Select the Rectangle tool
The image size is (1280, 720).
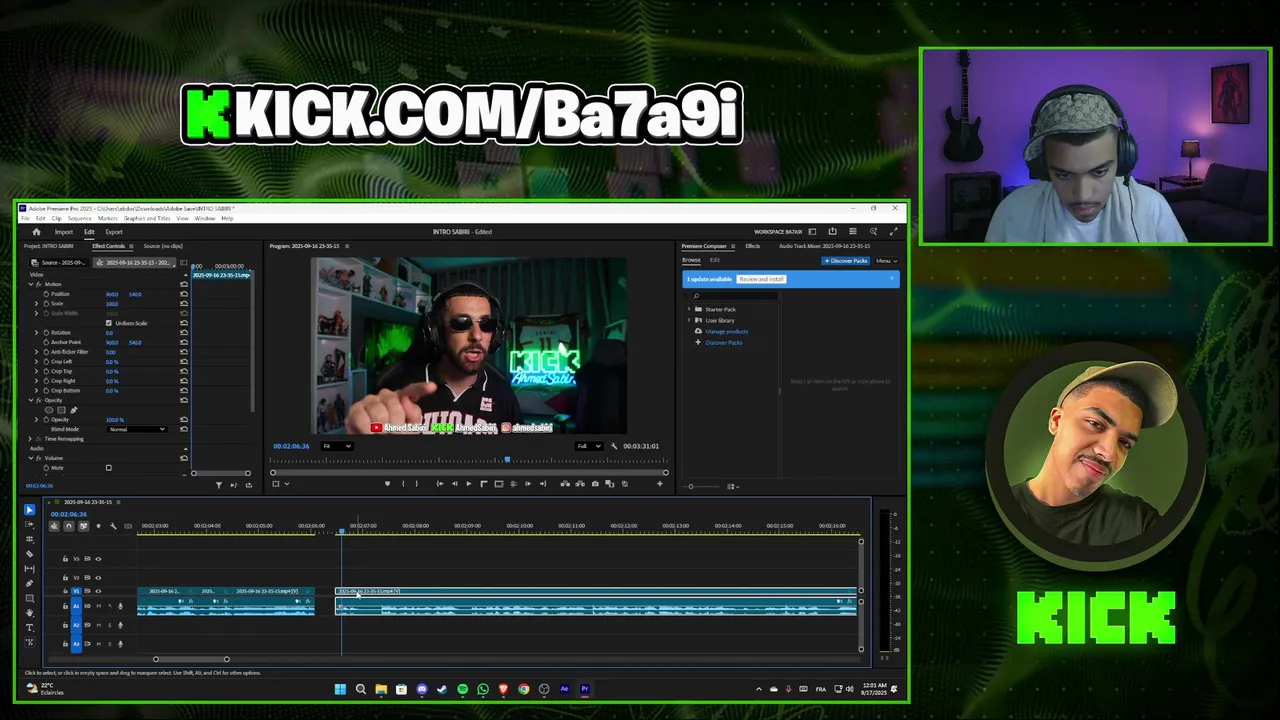point(29,598)
